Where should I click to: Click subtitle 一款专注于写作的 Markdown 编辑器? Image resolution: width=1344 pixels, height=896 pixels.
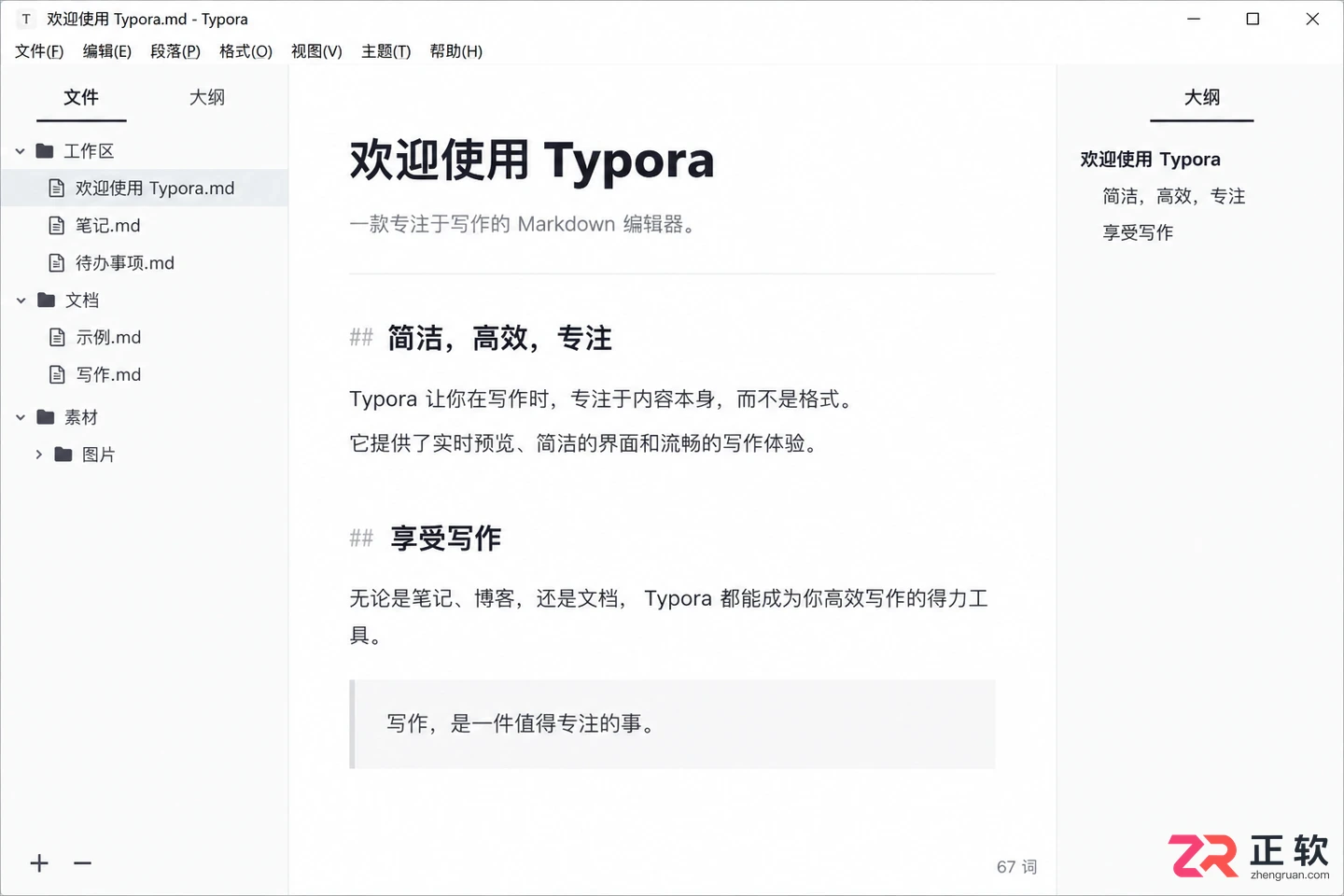(x=523, y=224)
